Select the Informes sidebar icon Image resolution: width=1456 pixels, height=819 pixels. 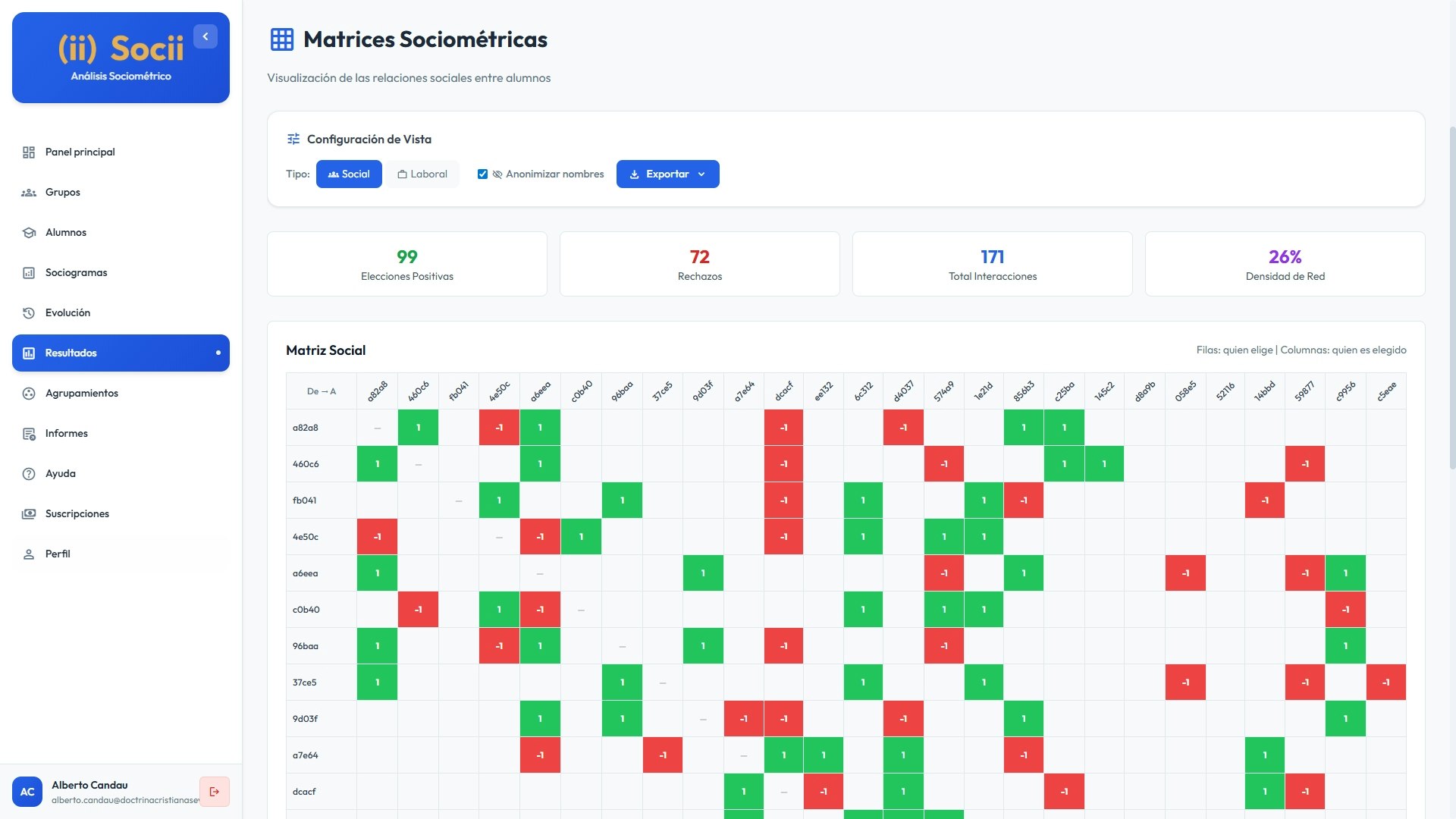(x=28, y=433)
